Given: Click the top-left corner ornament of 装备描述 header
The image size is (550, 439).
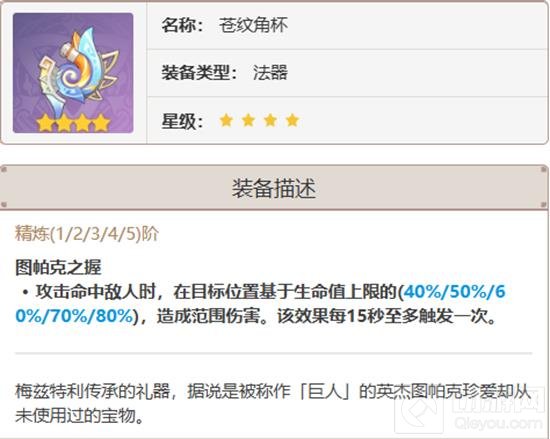Looking at the screenshot, I should [4, 170].
